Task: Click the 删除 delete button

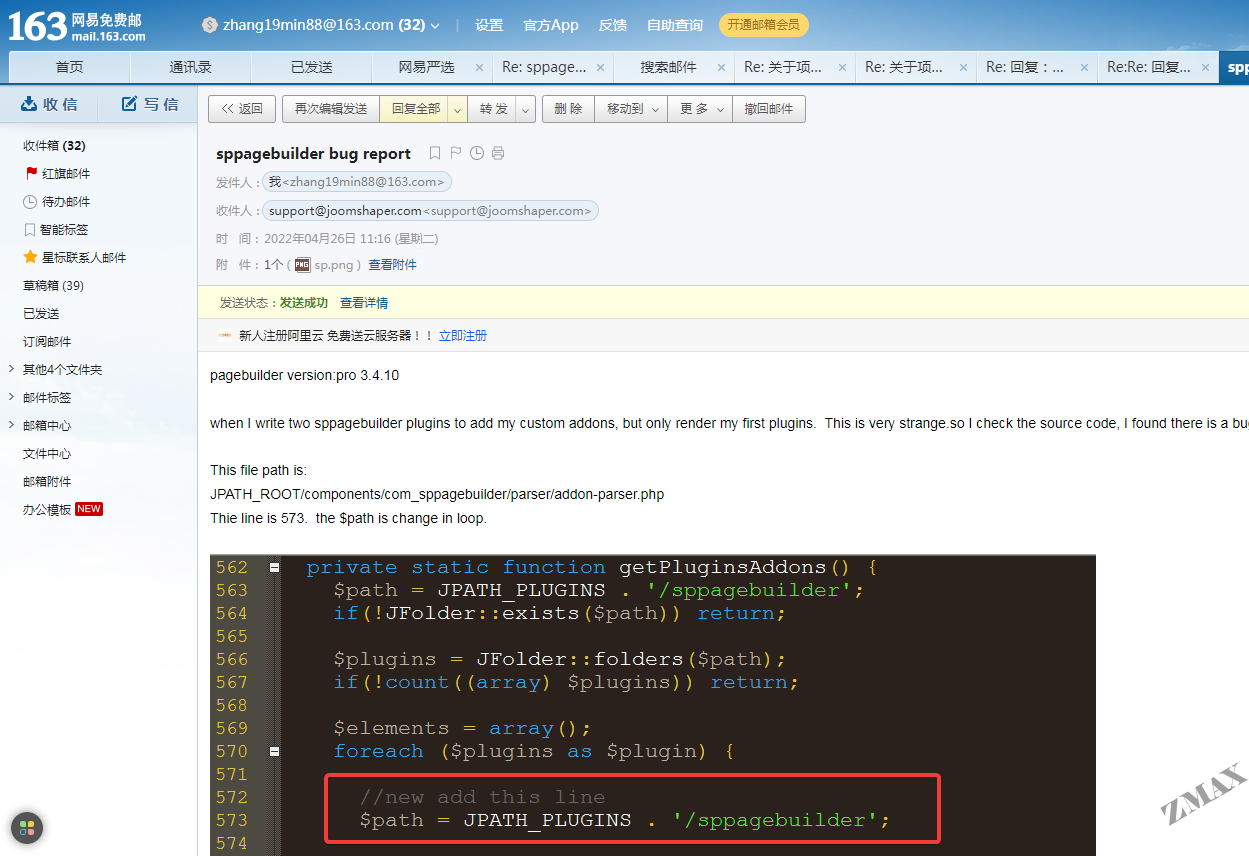Action: 568,109
